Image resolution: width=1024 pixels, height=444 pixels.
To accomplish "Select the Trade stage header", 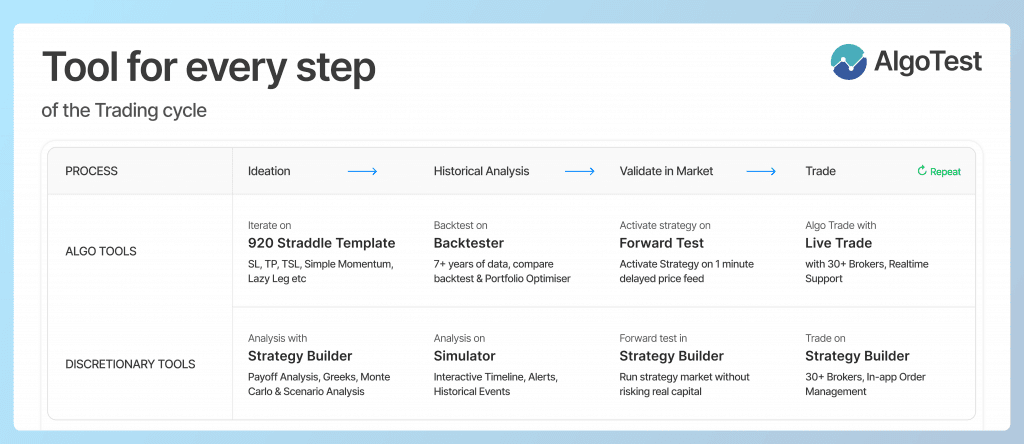I will (x=820, y=172).
